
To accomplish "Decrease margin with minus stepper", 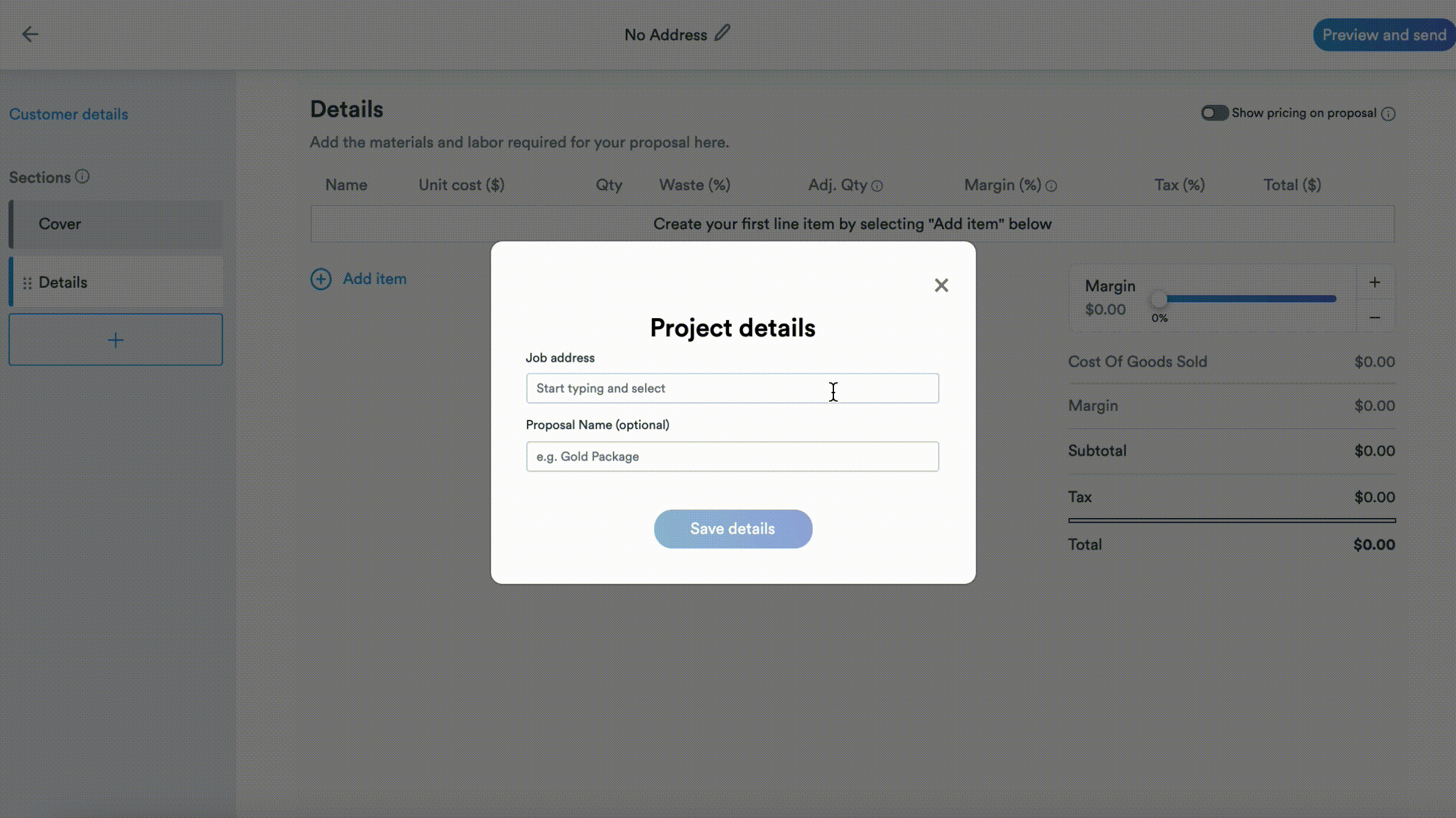I will click(1375, 318).
